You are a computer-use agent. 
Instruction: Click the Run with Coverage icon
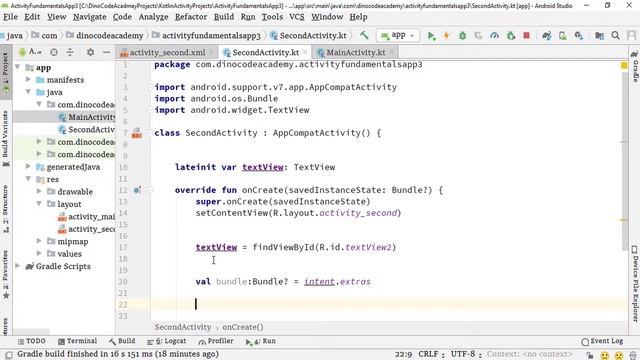click(x=478, y=36)
